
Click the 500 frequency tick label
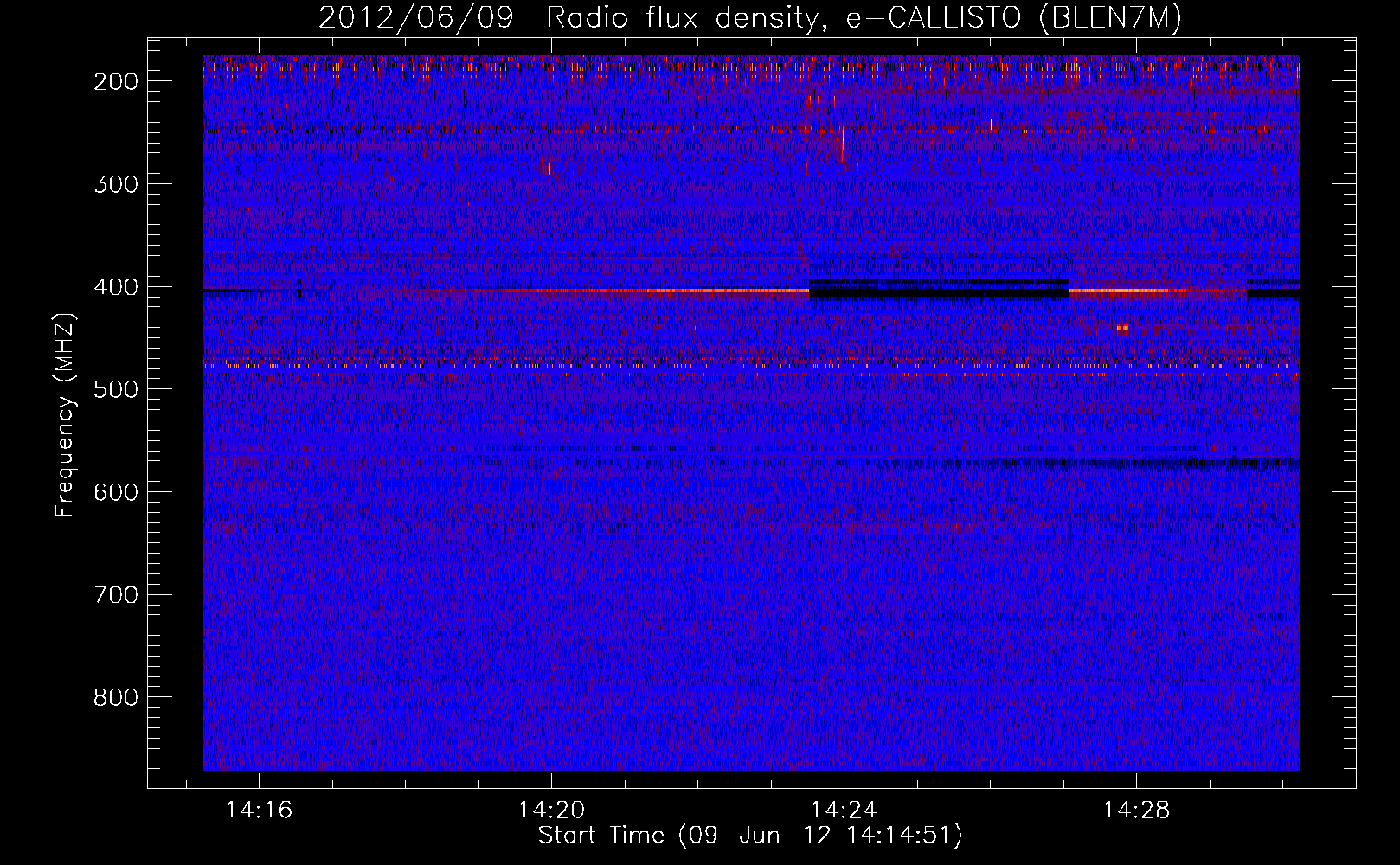click(x=115, y=389)
